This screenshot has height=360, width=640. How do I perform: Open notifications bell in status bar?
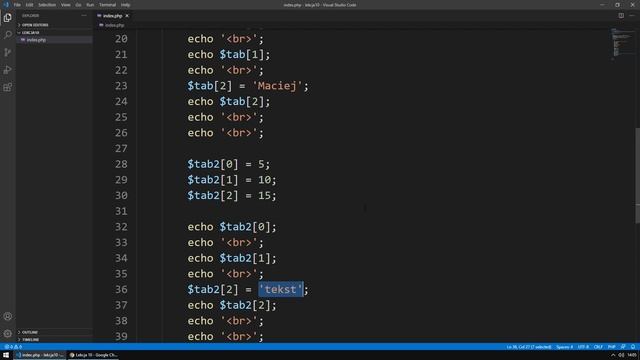[x=633, y=347]
